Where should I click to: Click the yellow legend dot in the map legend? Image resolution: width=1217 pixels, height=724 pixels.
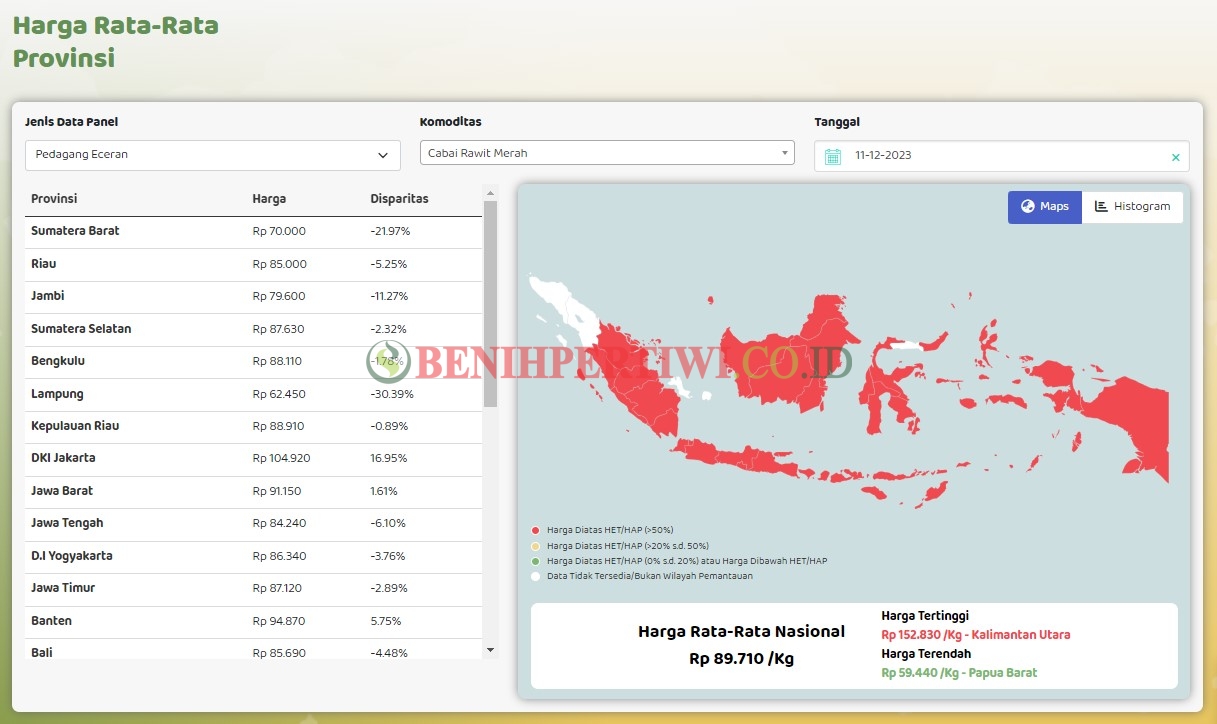click(536, 545)
